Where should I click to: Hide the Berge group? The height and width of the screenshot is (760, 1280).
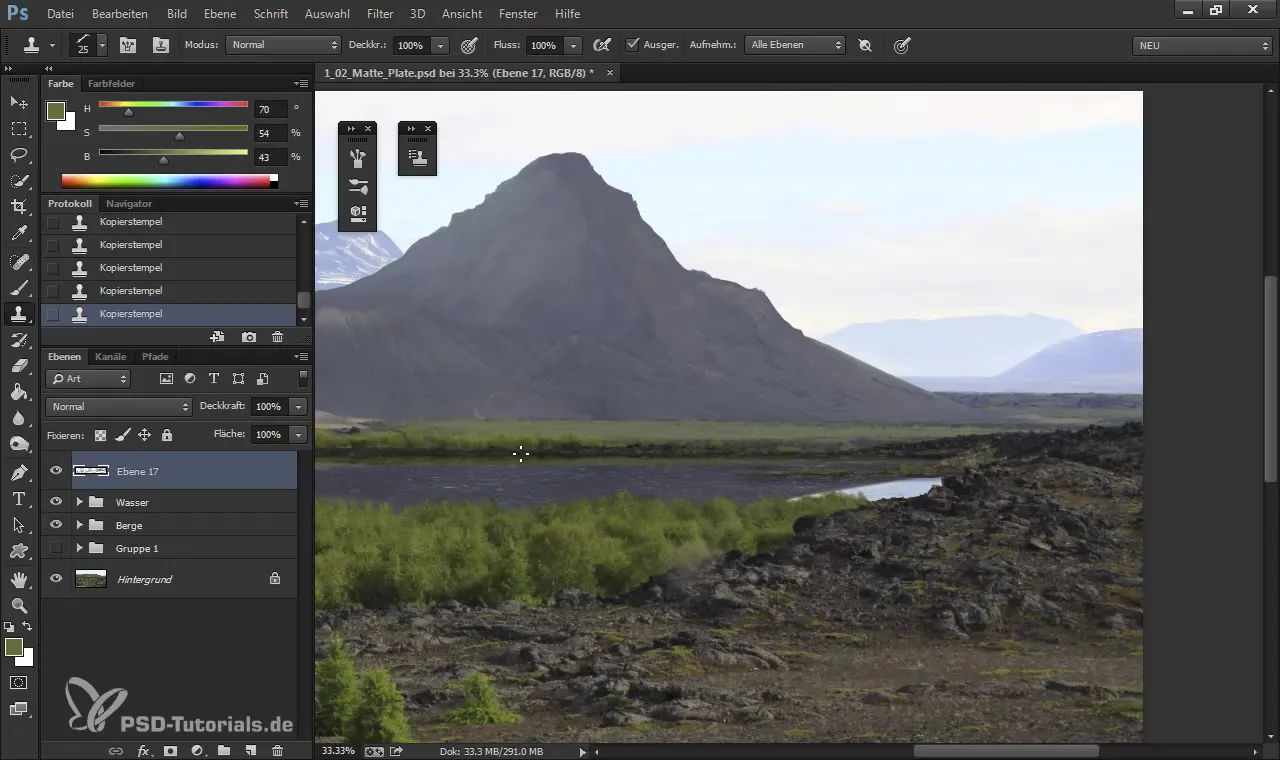pos(56,525)
